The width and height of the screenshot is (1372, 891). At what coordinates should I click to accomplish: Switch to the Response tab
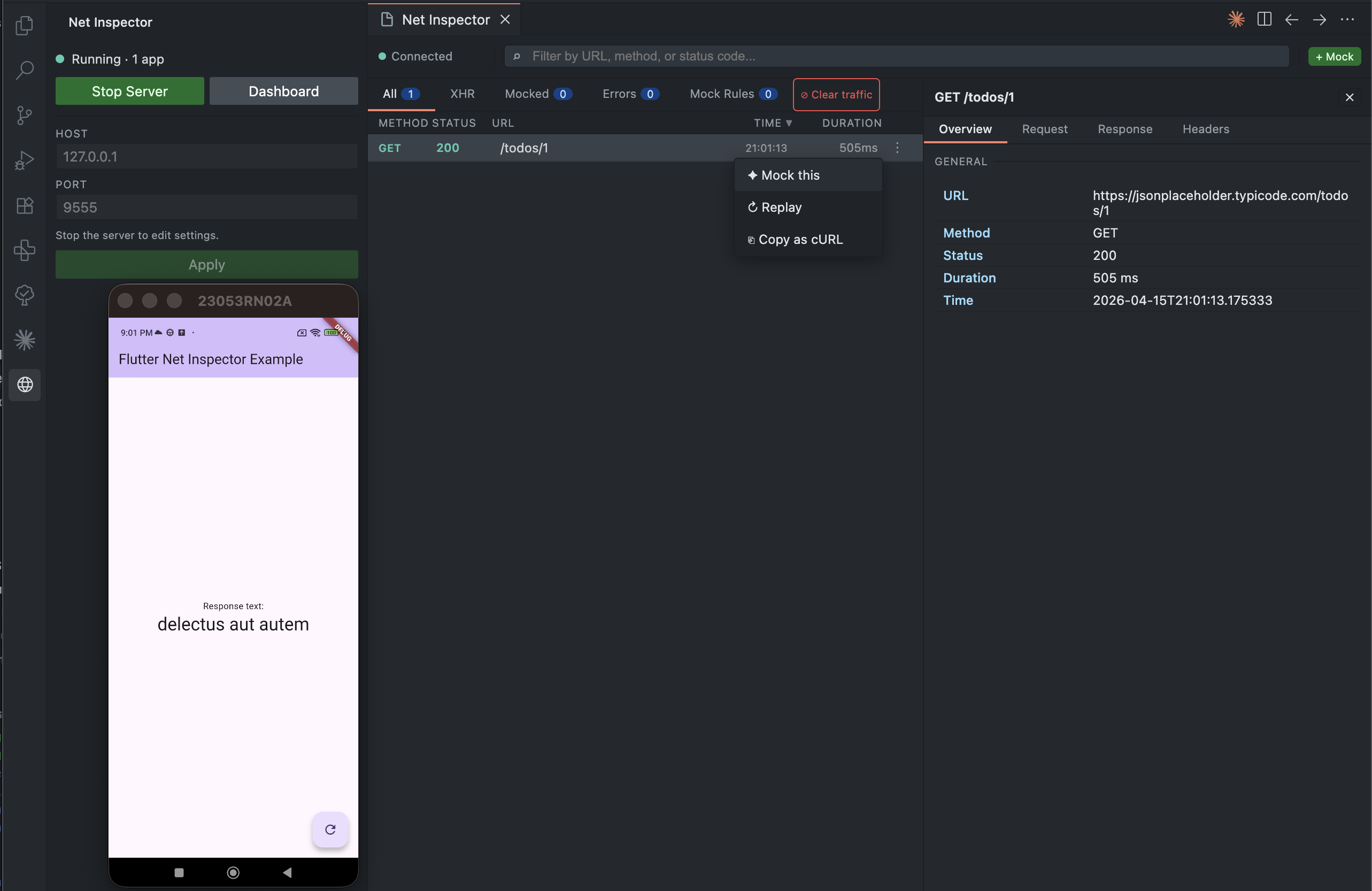click(1124, 129)
